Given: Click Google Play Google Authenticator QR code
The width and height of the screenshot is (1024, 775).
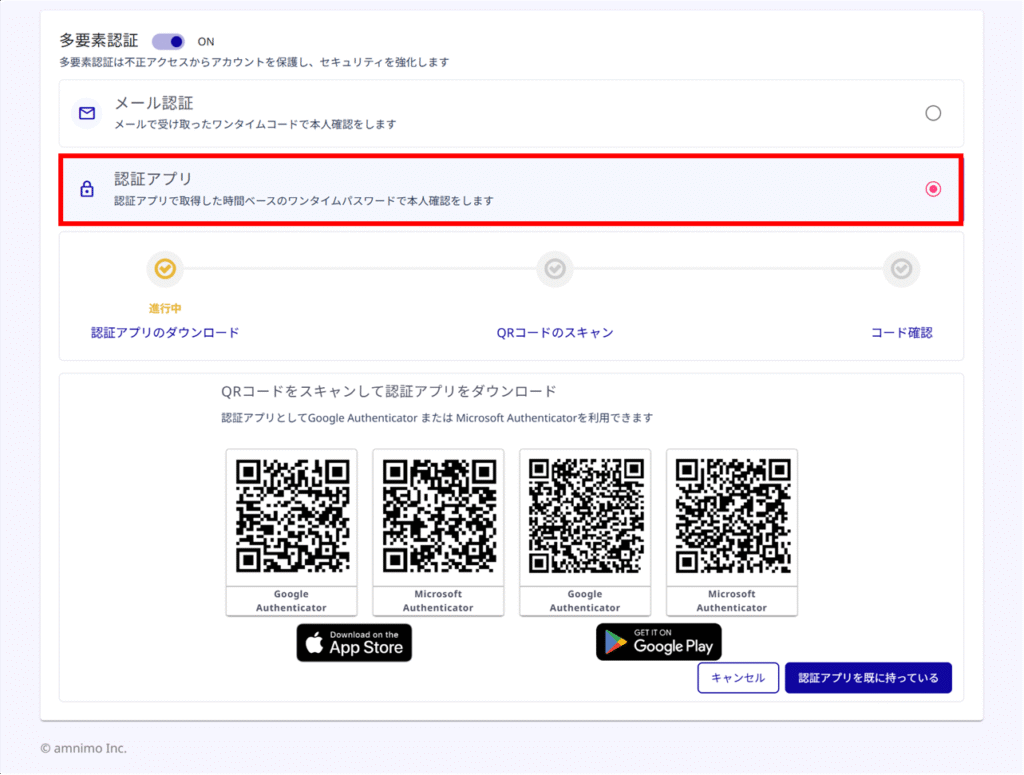Looking at the screenshot, I should pos(586,516).
